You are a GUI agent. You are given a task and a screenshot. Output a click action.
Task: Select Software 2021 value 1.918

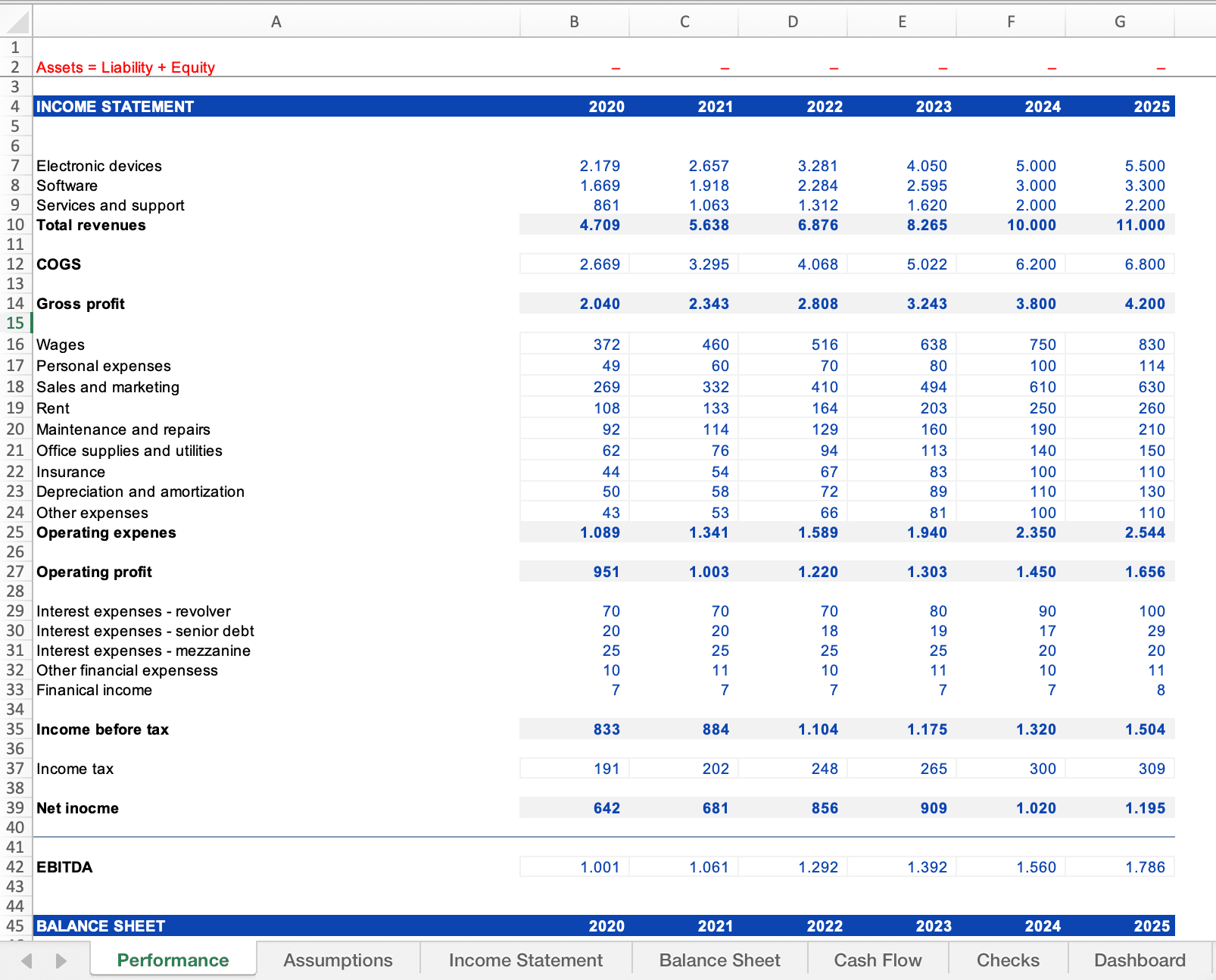[684, 186]
